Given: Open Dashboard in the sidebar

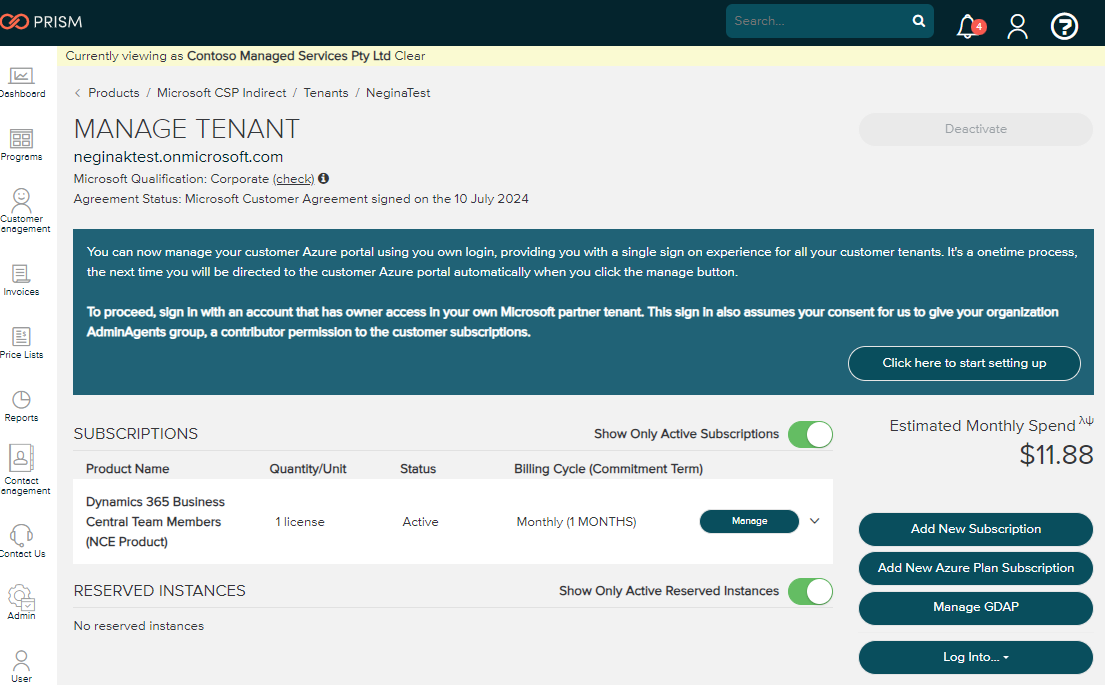Looking at the screenshot, I should [x=22, y=82].
